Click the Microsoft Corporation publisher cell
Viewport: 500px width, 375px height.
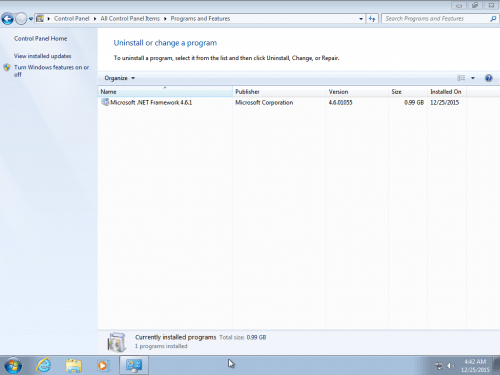[264, 103]
